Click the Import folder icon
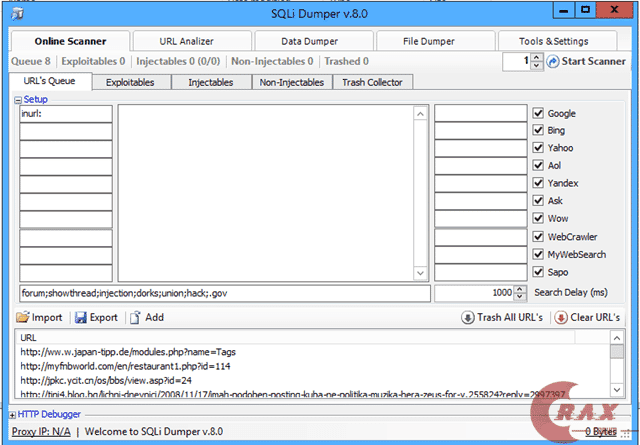640x445 pixels. point(23,317)
